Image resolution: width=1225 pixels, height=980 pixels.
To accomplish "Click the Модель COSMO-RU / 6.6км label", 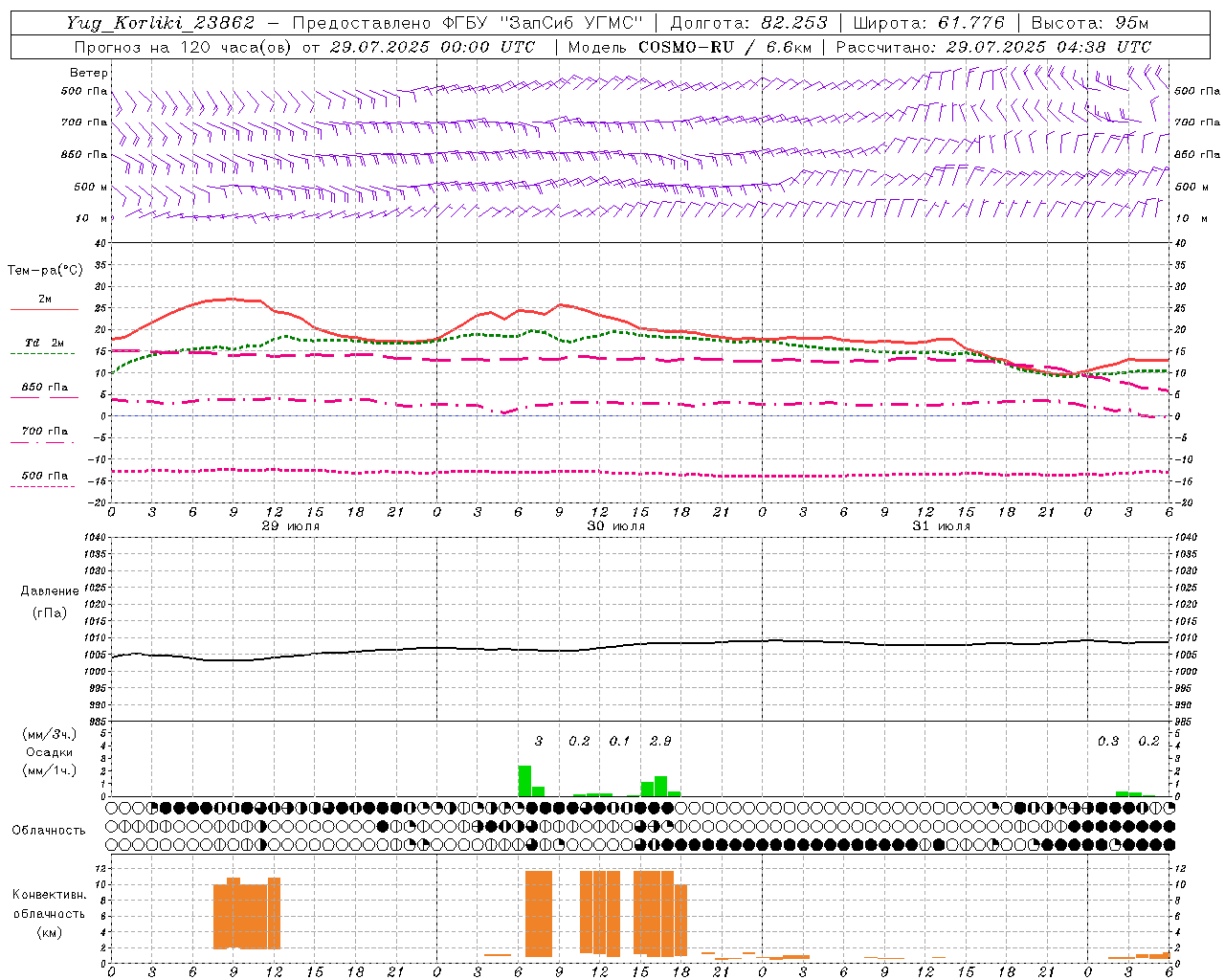I will [x=690, y=47].
